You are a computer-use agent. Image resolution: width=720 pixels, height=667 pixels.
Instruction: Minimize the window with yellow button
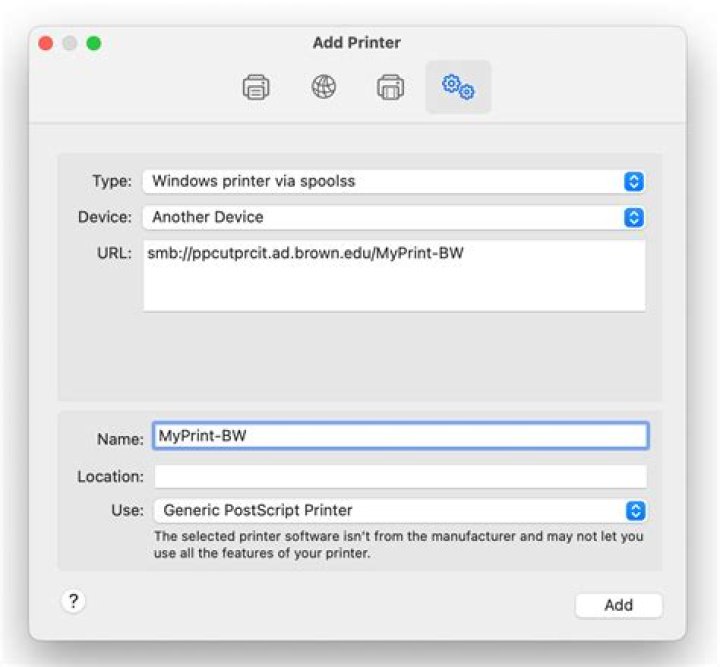coord(70,44)
